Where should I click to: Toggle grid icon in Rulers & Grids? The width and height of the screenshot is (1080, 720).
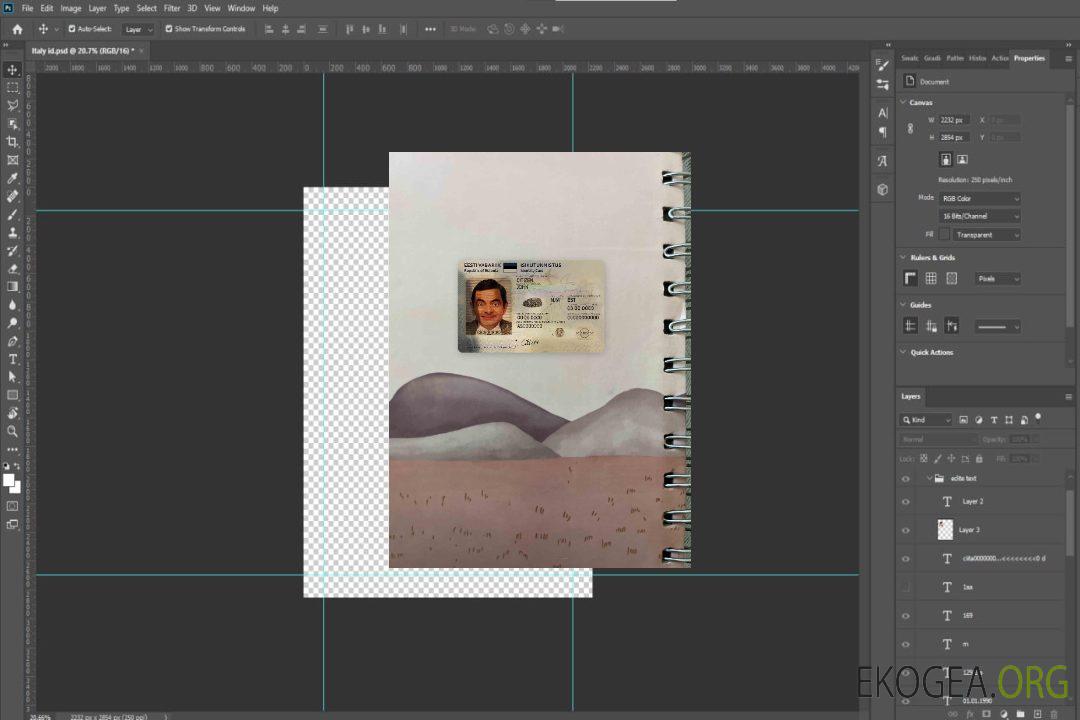click(931, 278)
